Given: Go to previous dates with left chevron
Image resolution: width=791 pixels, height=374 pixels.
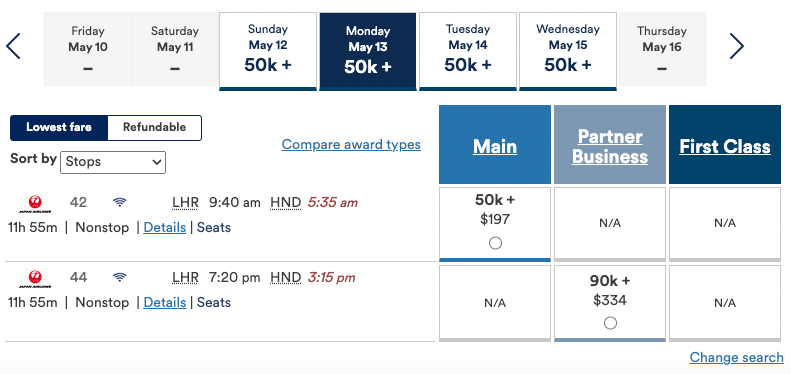Looking at the screenshot, I should (x=13, y=46).
